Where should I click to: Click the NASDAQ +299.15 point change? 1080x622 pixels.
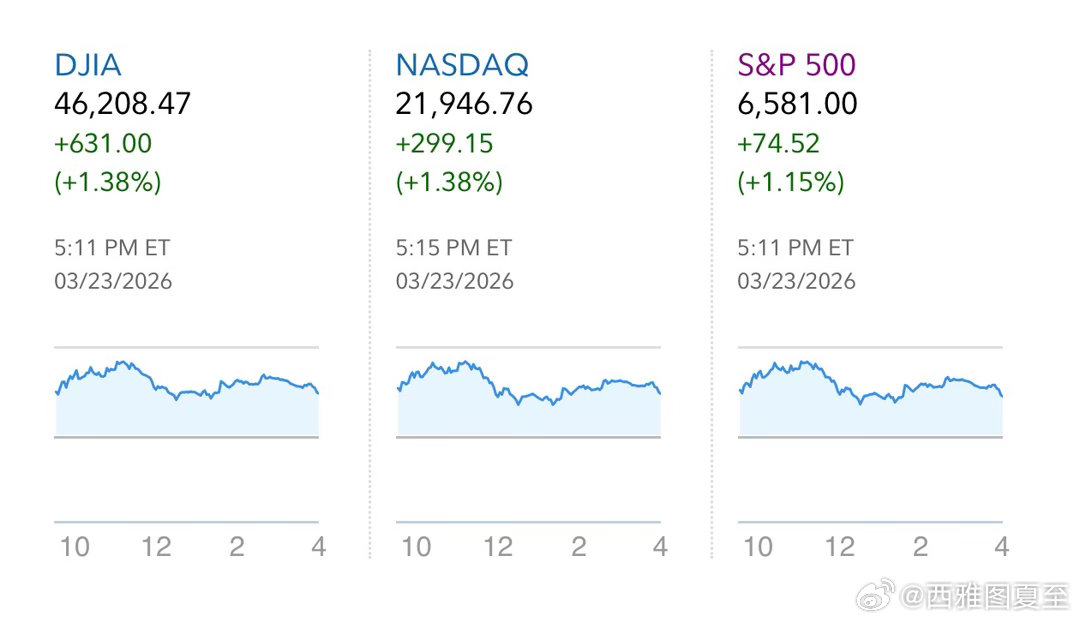444,143
